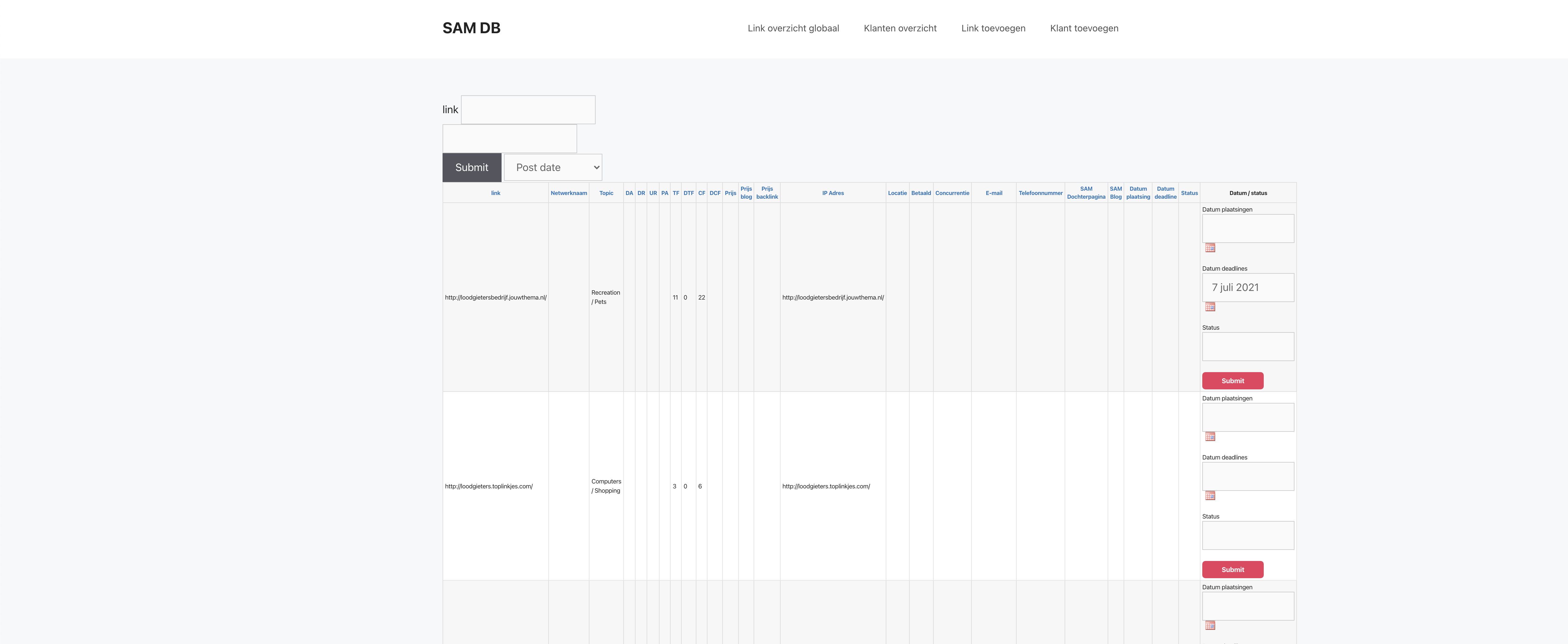Open Link toevoegen page
Image resolution: width=1568 pixels, height=644 pixels.
(993, 29)
